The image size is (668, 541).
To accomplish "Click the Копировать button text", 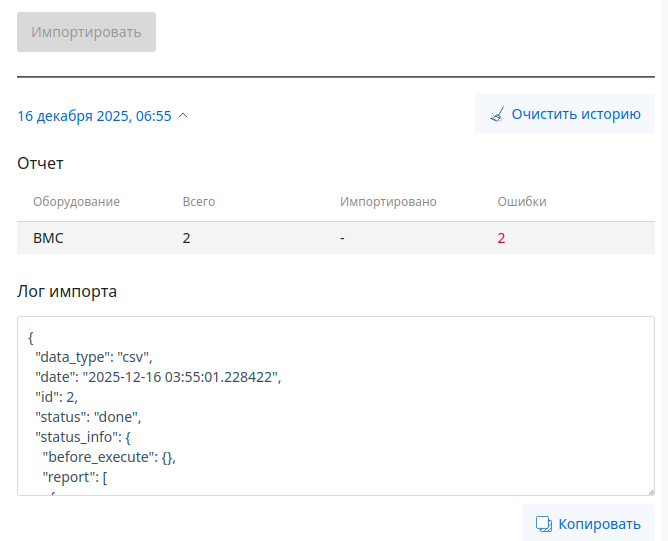I will point(599,524).
